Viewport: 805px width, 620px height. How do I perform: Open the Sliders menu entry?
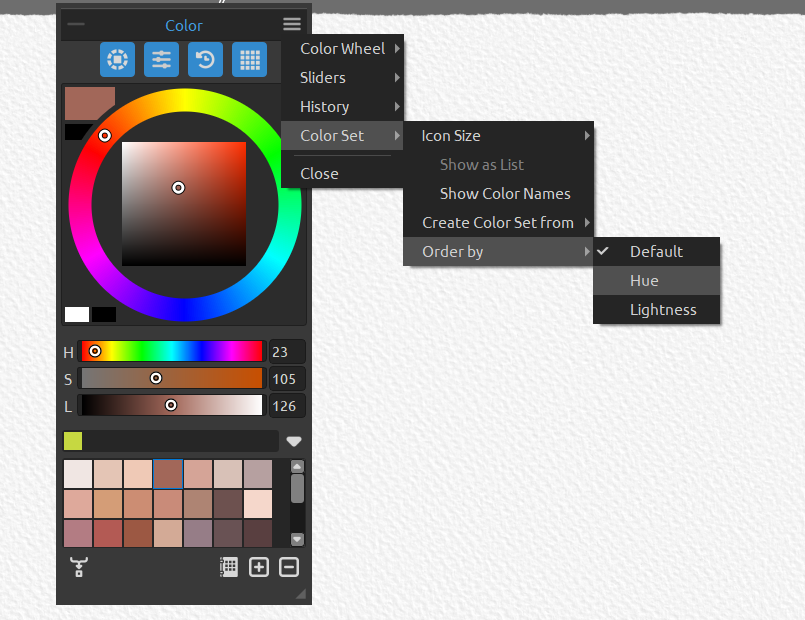(323, 77)
